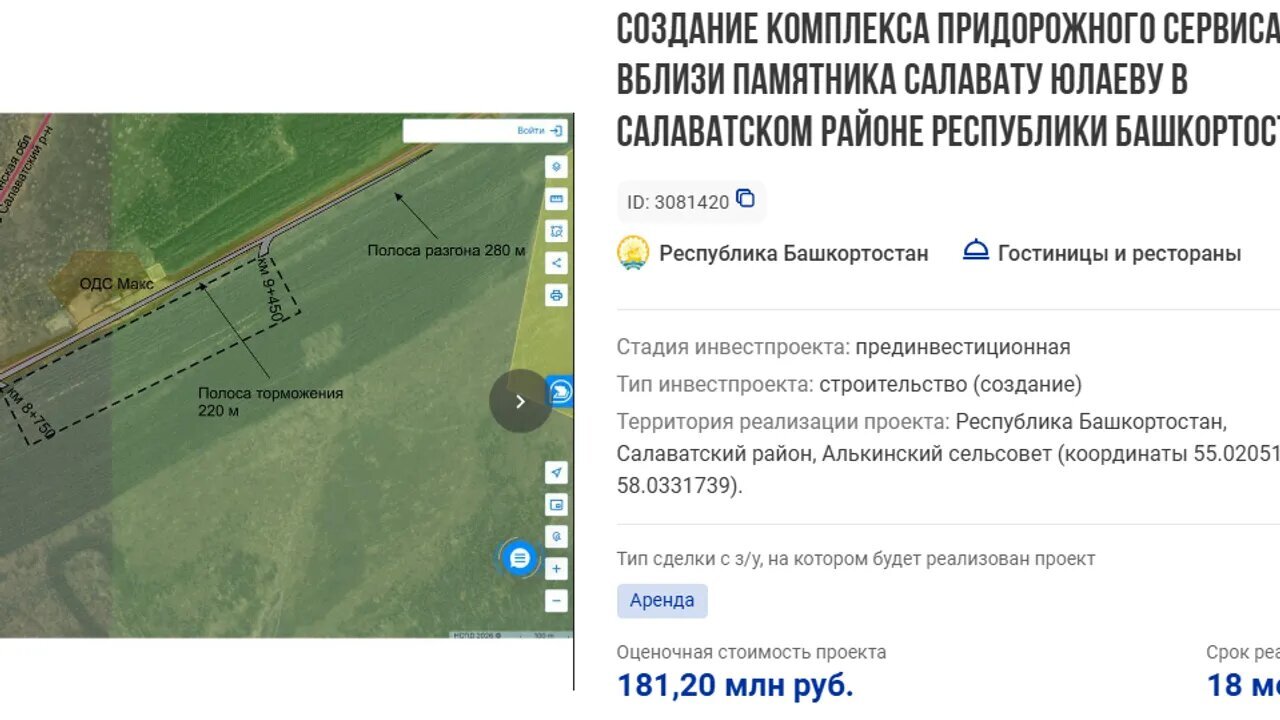The image size is (1280, 720).
Task: Go to next image in gallery
Action: (x=520, y=401)
